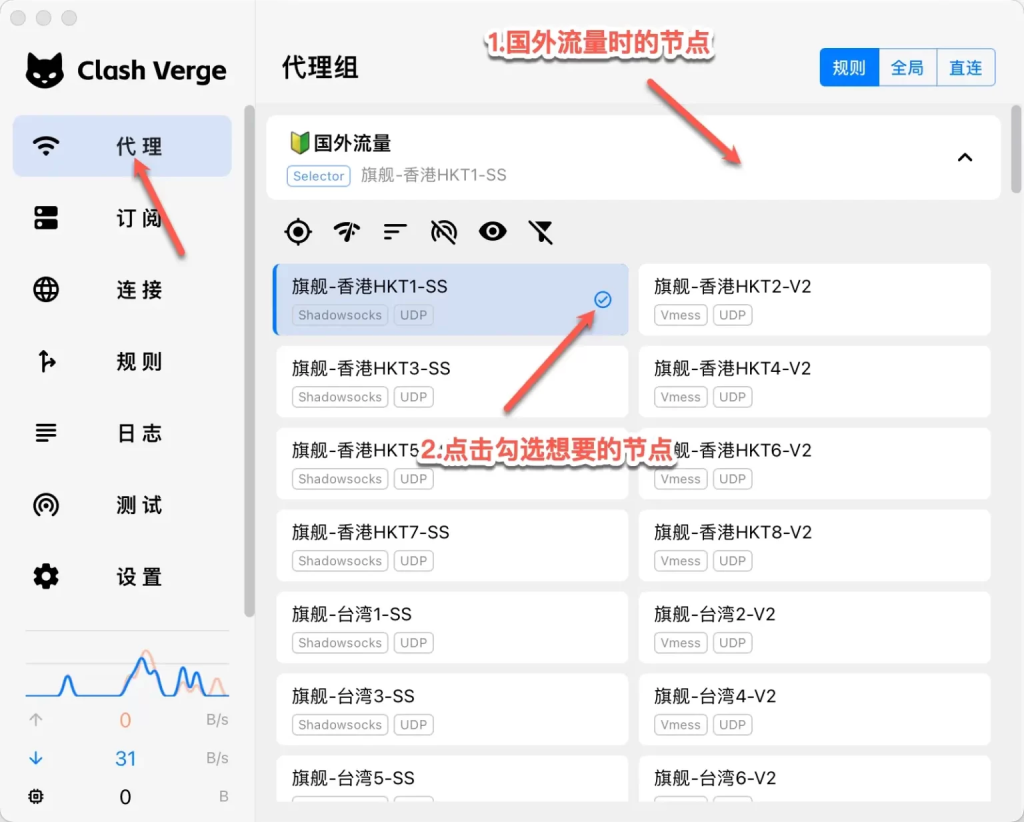1024x822 pixels.
Task: Click the Selector label under 国外流量
Action: coord(318,175)
